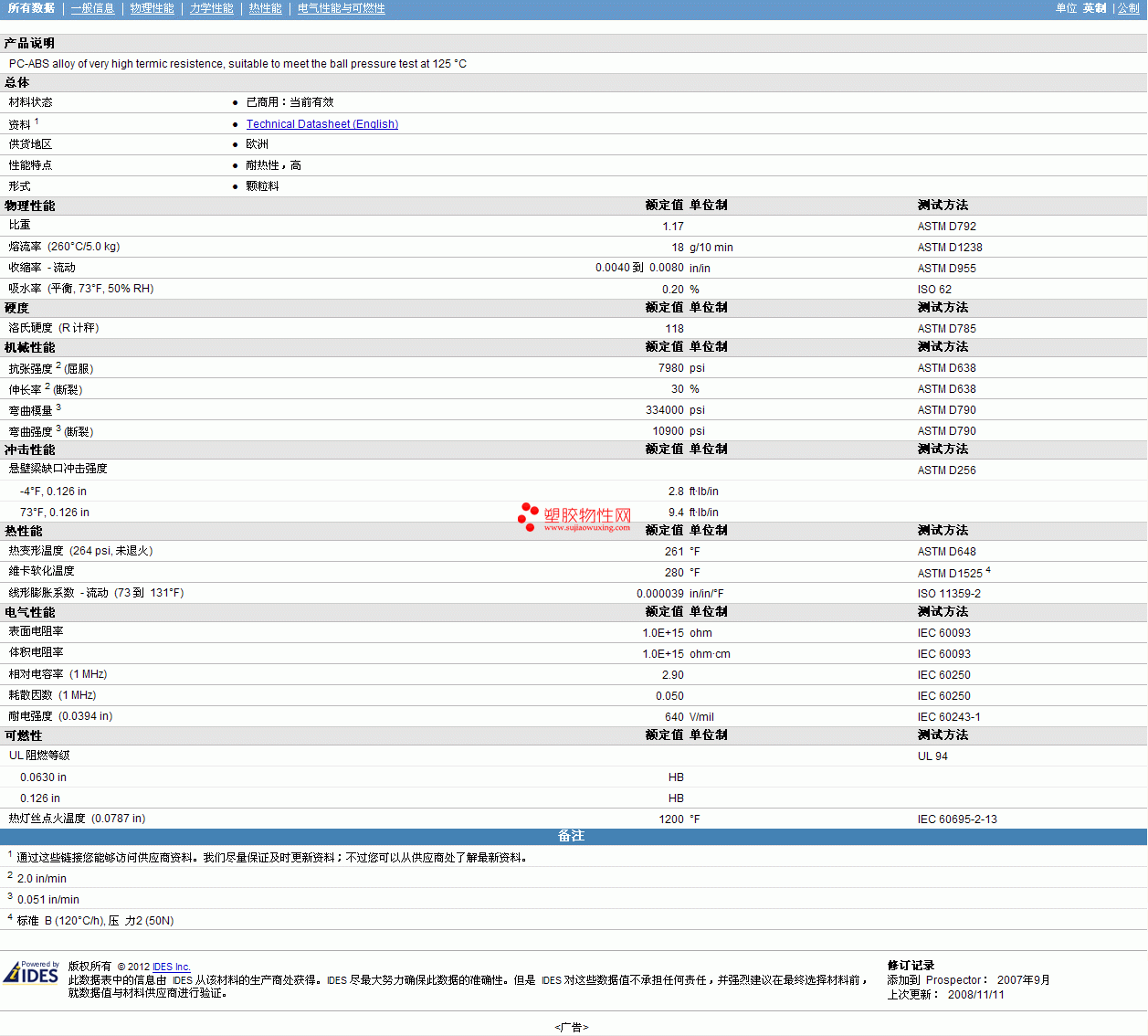Viewport: 1148px width, 1036px height.
Task: Click the 耗散因数 value 0.050
Action: 670,696
